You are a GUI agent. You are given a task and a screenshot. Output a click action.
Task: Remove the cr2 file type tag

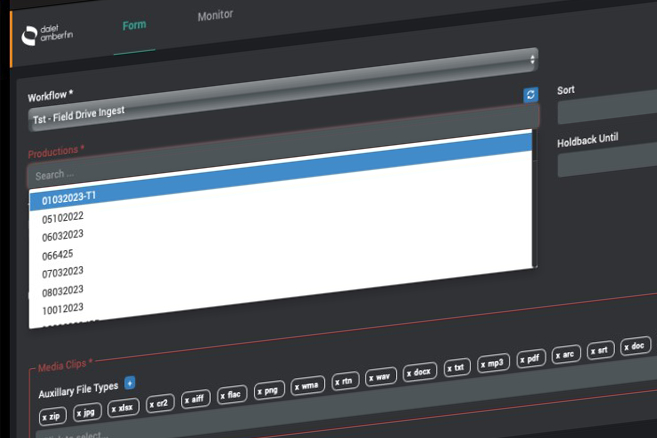click(x=152, y=405)
